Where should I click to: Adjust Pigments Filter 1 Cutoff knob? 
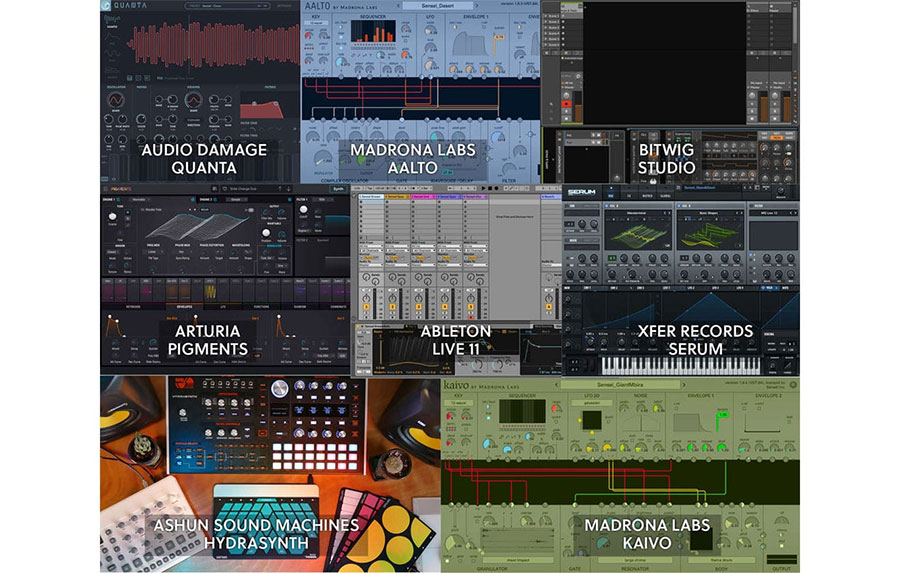(x=304, y=210)
